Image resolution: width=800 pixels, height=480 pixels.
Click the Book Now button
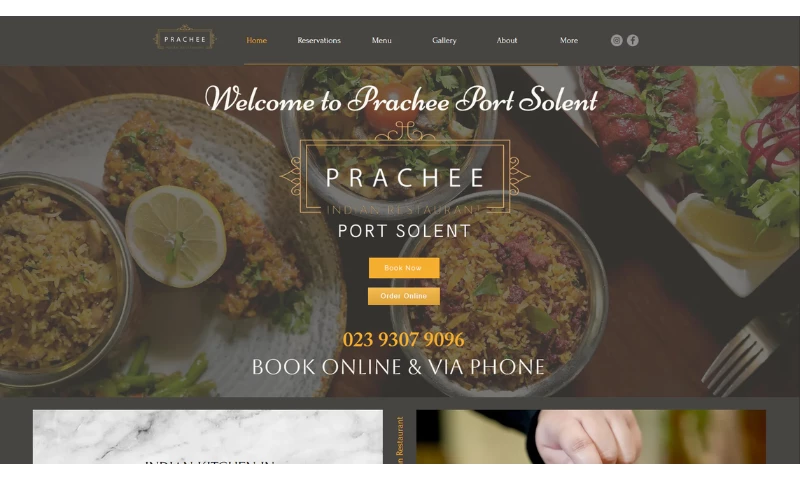(x=404, y=268)
